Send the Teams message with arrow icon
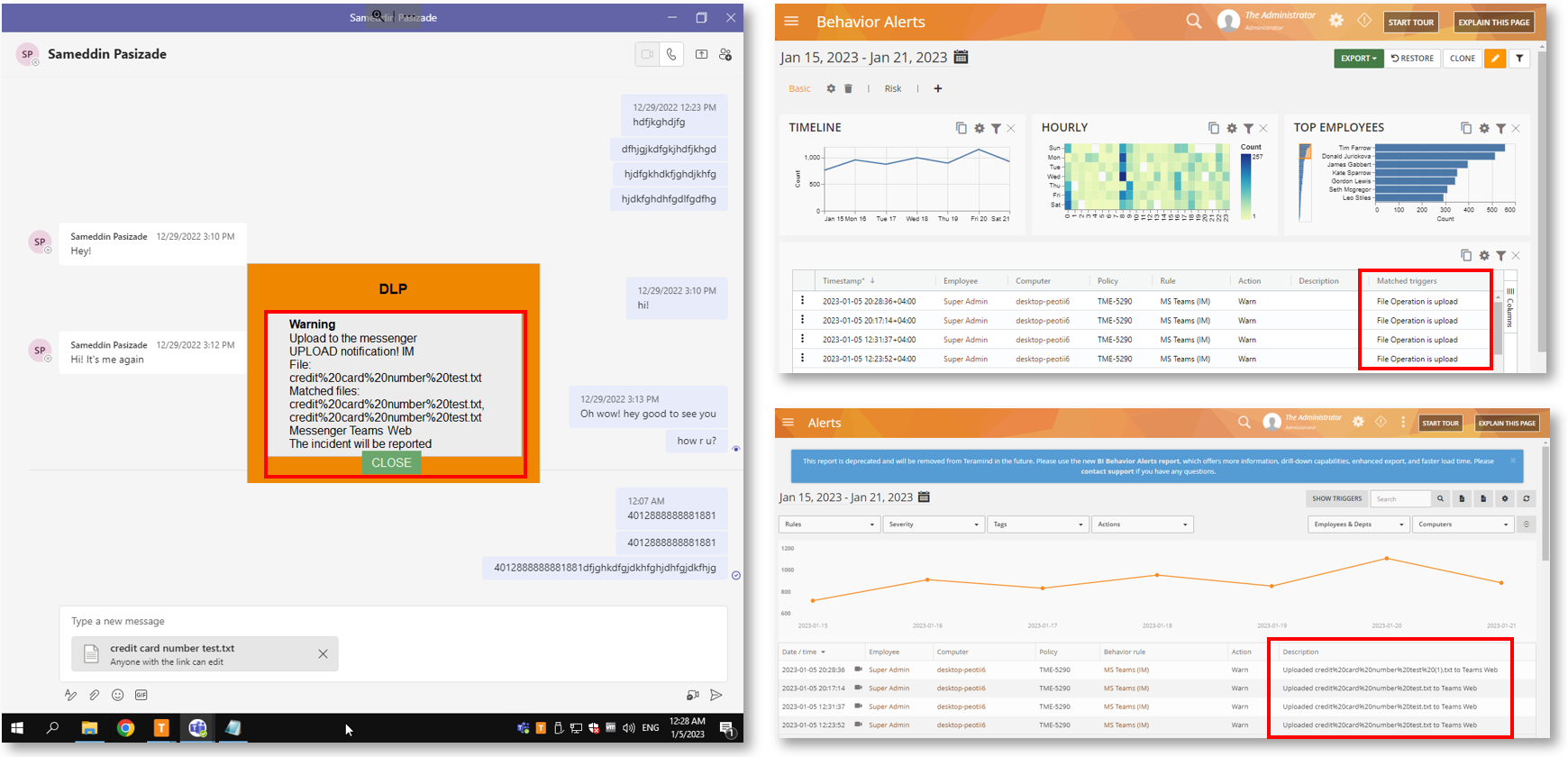 (x=716, y=695)
